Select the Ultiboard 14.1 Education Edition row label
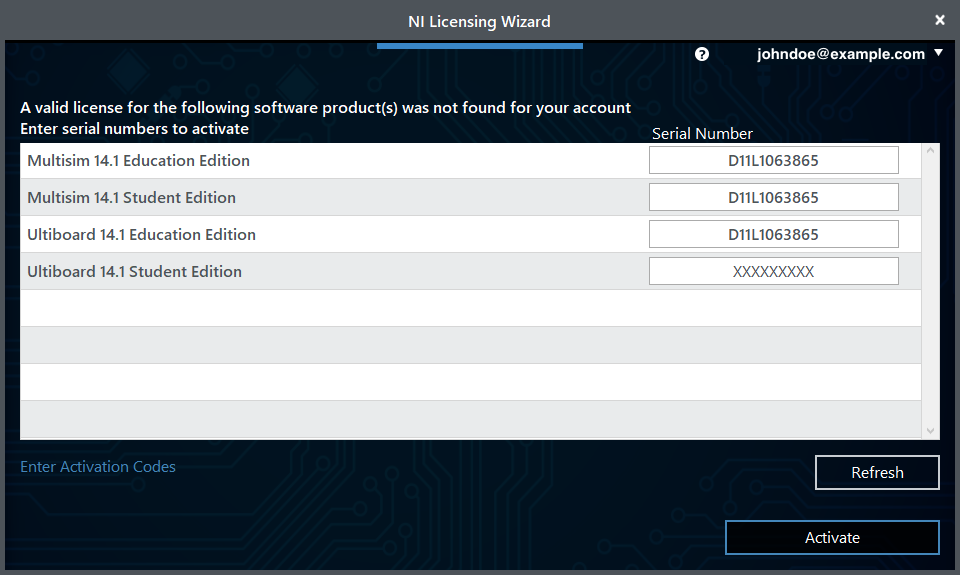960x575 pixels. (x=141, y=235)
